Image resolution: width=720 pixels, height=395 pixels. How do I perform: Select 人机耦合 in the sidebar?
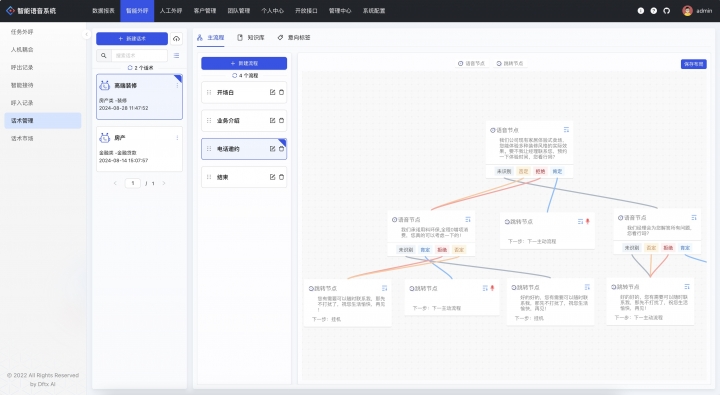click(43, 50)
